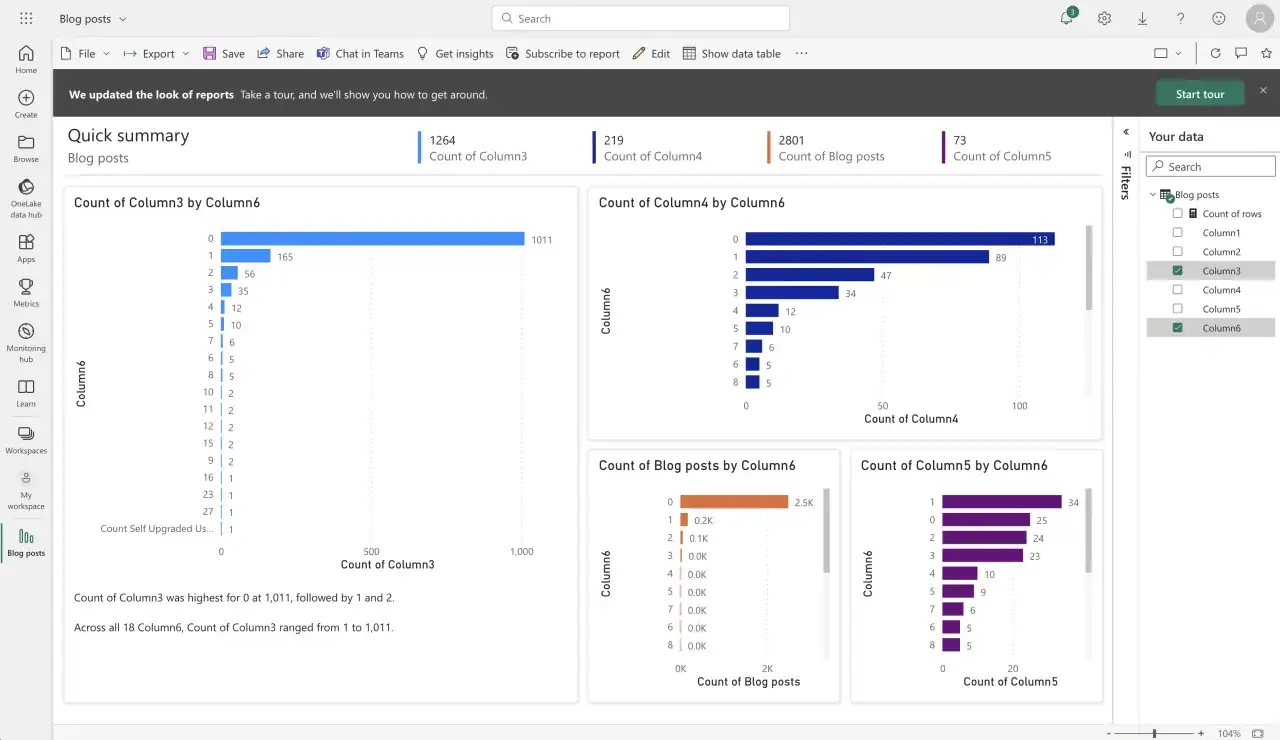Check the Column1 field checkbox

pos(1177,233)
